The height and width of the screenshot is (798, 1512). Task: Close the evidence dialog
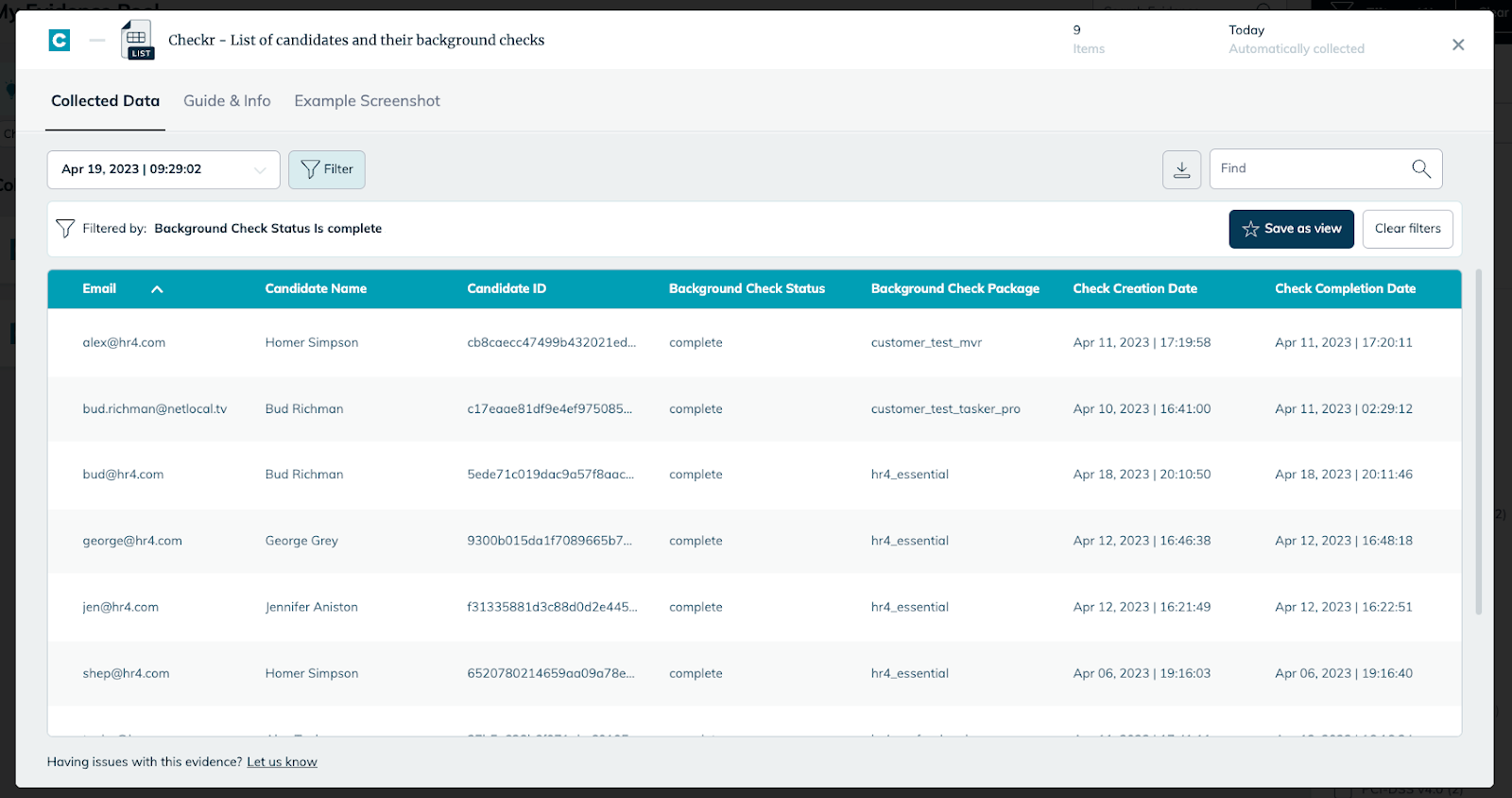pyautogui.click(x=1458, y=44)
